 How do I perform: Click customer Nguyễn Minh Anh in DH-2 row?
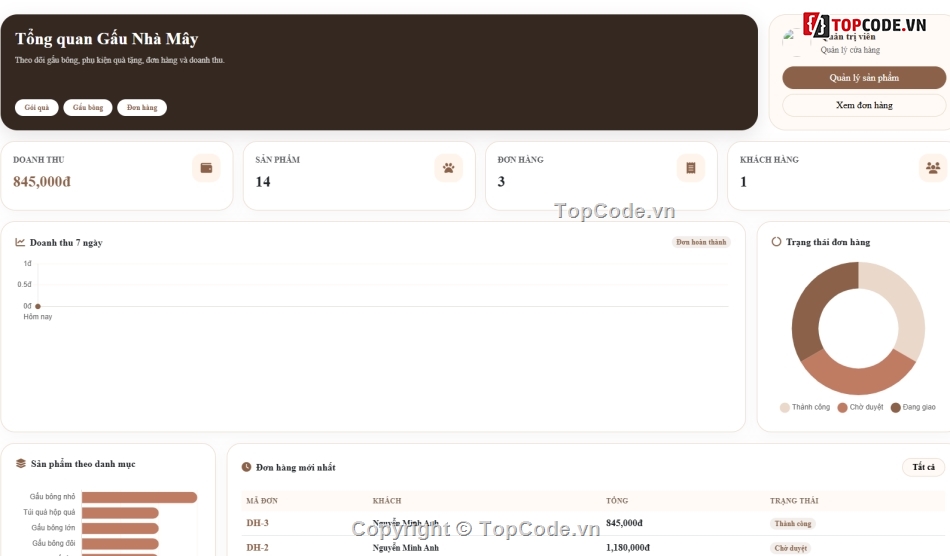[405, 548]
